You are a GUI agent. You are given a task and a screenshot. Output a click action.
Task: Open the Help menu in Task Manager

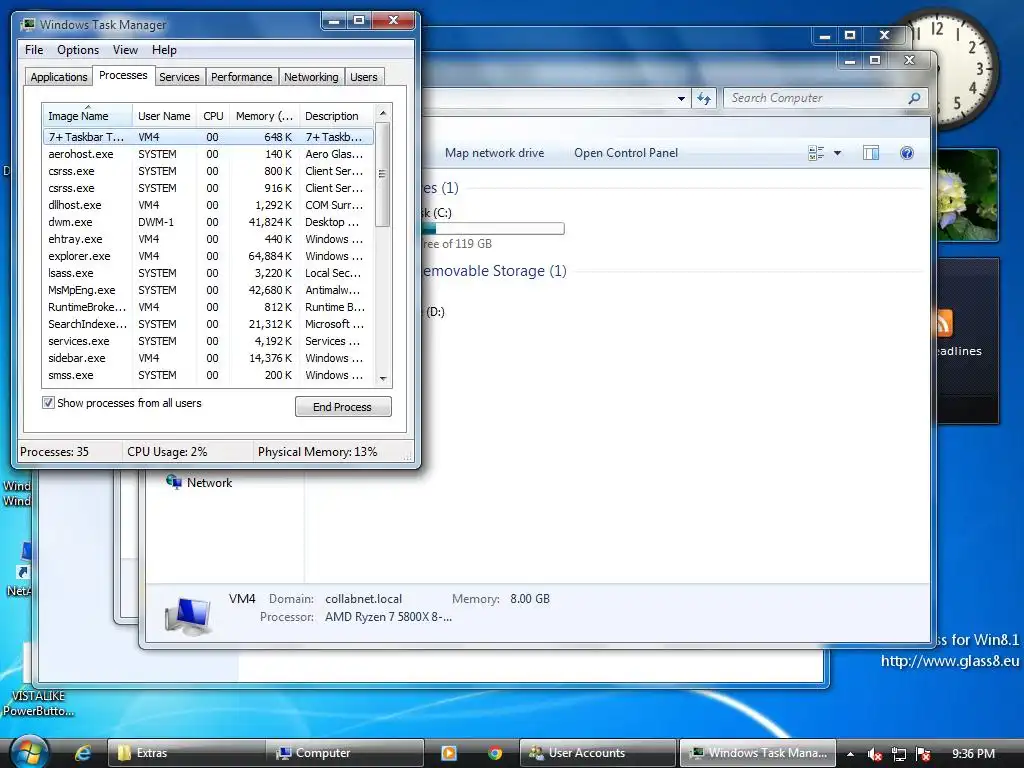point(164,50)
